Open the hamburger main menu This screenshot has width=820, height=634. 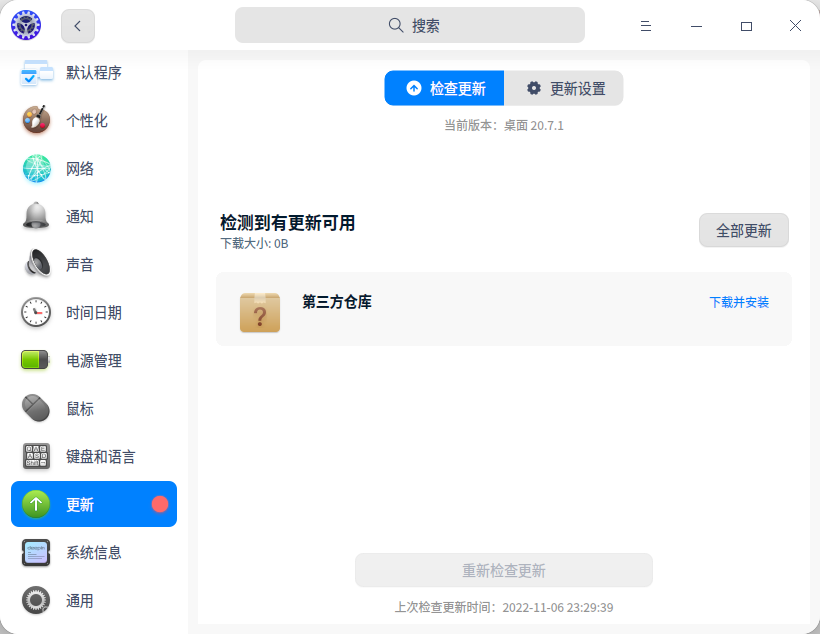click(x=646, y=26)
